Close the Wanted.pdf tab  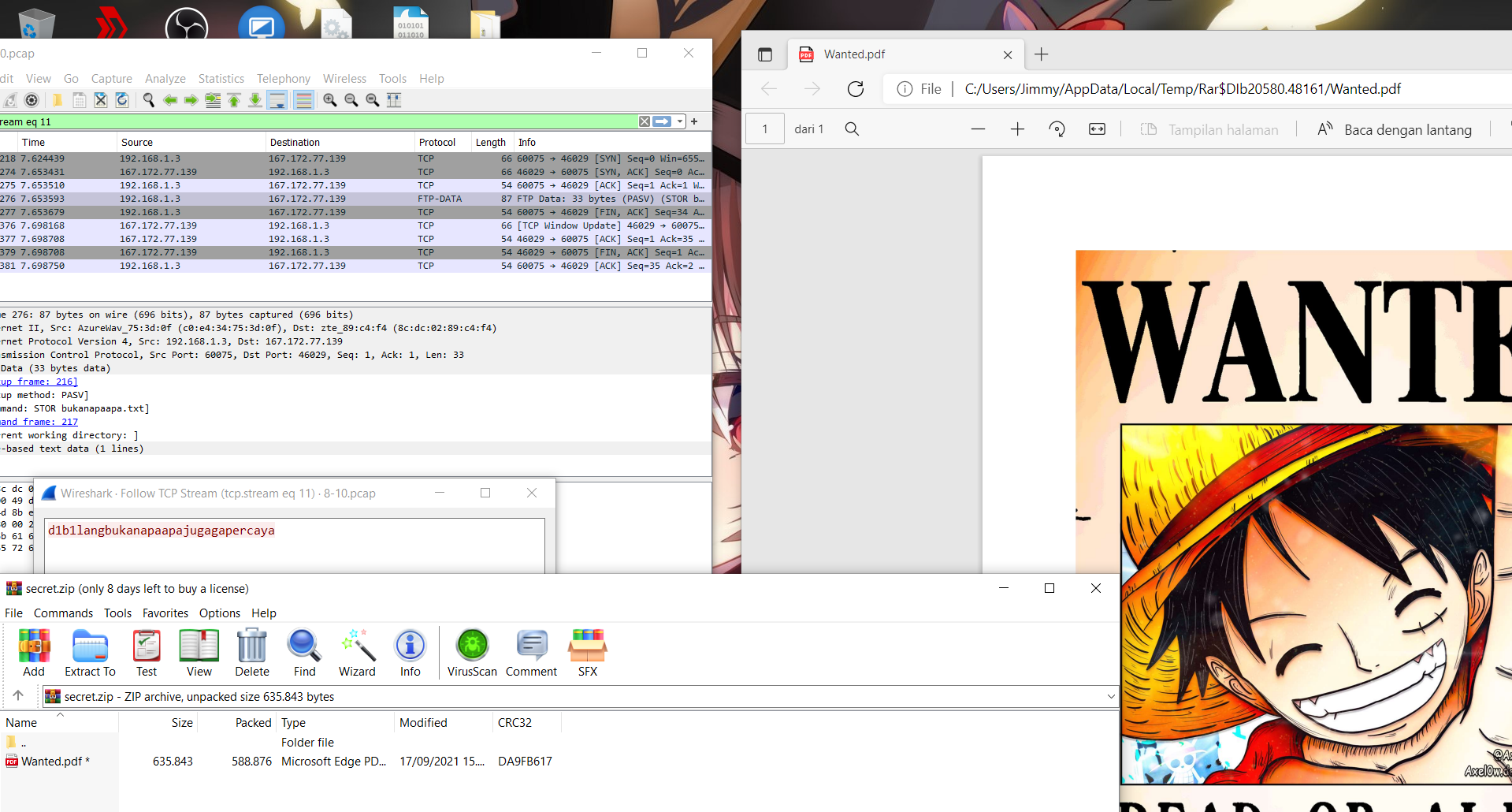[x=1008, y=54]
